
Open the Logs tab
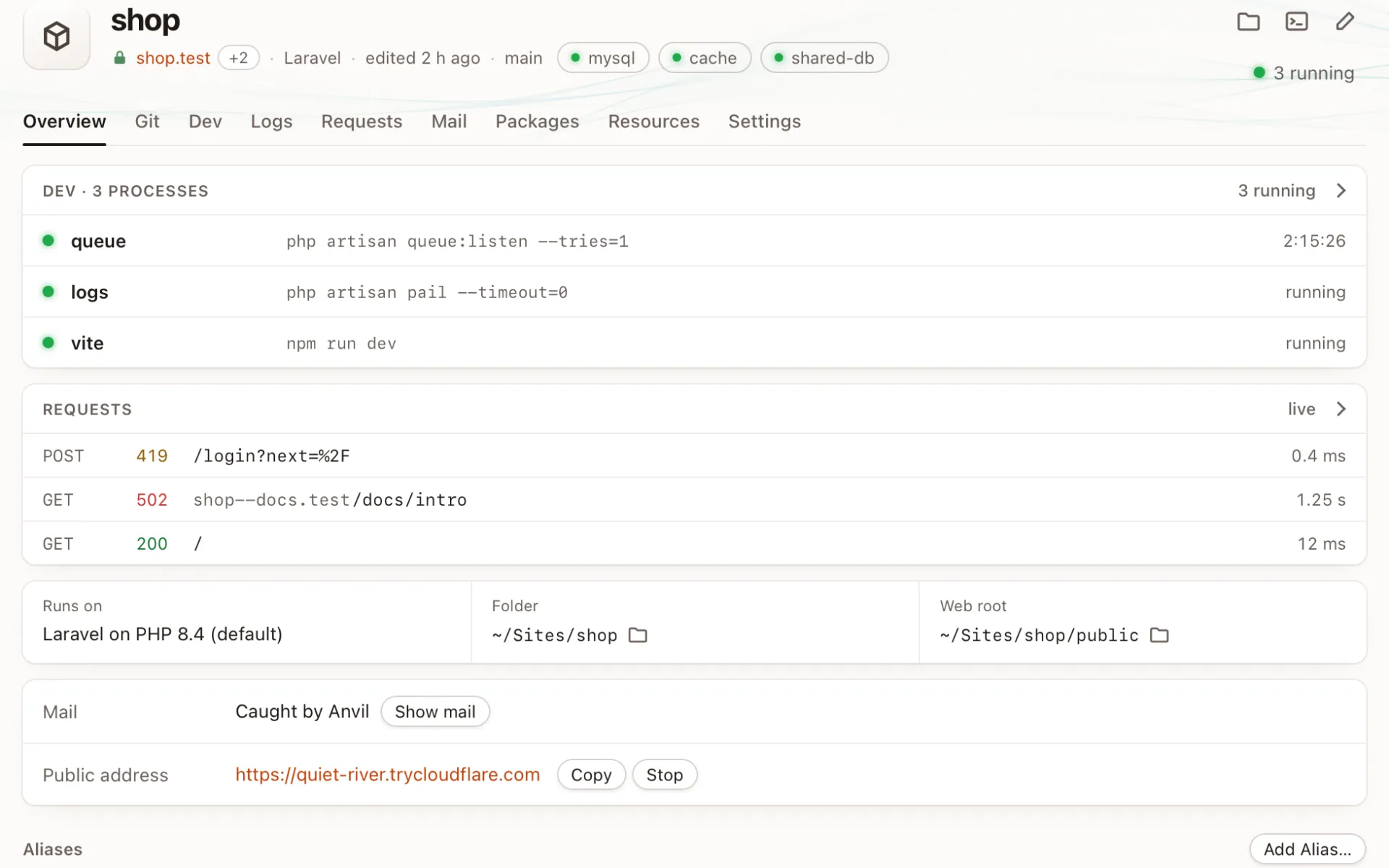click(x=271, y=122)
